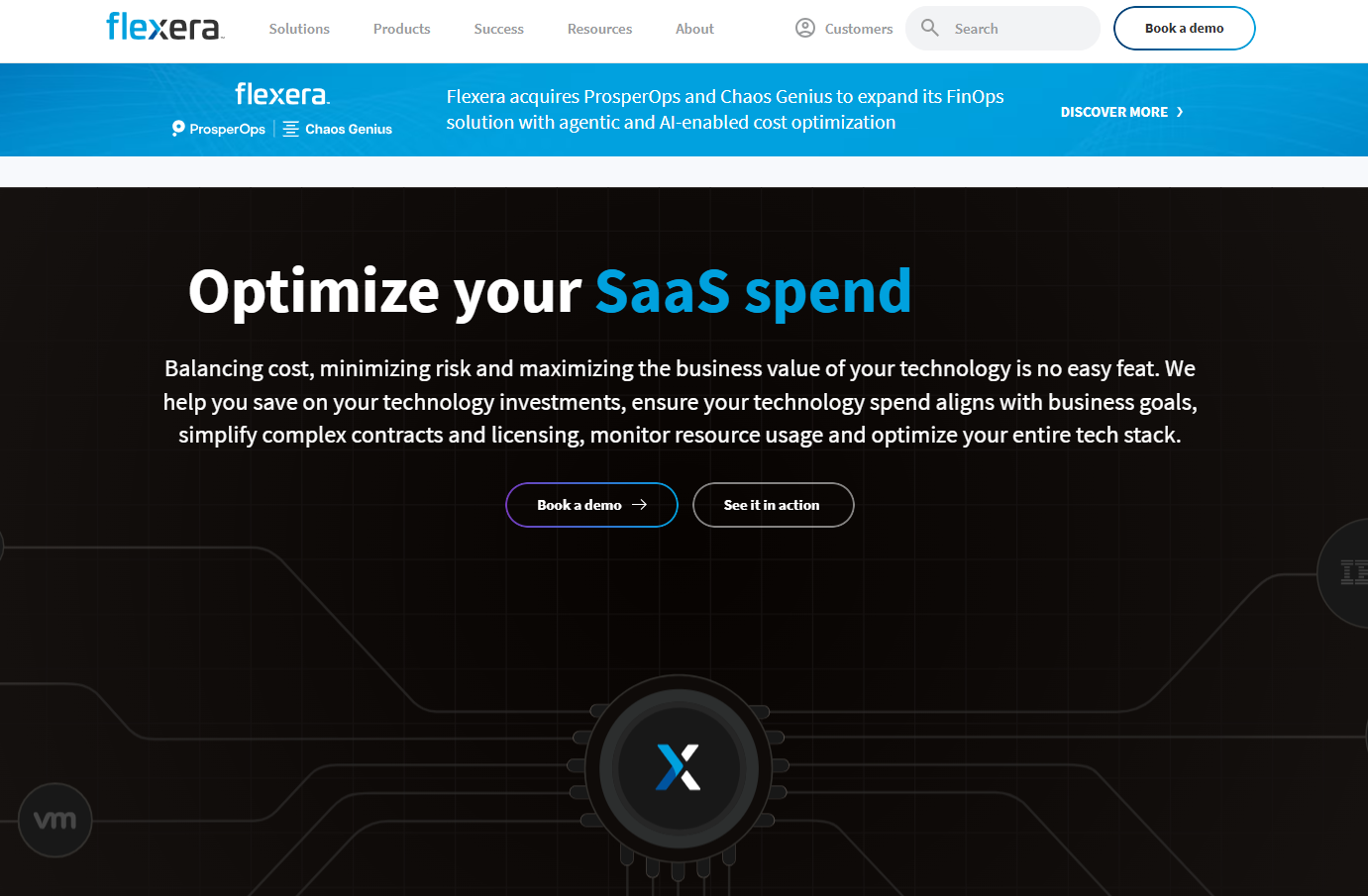Viewport: 1368px width, 896px height.
Task: Expand the About navigation item
Action: (x=693, y=29)
